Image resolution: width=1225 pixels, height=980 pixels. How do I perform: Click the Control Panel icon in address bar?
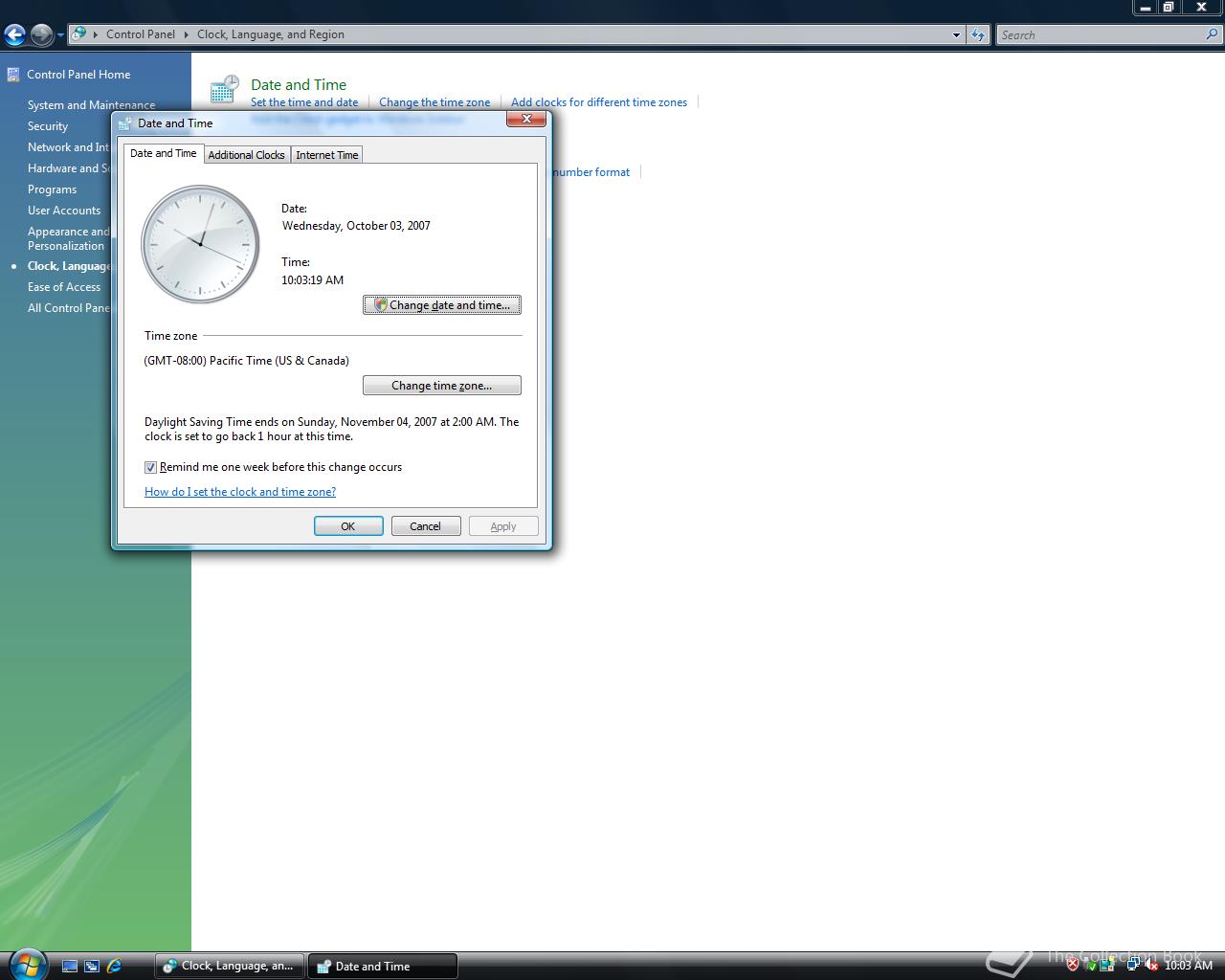coord(79,34)
